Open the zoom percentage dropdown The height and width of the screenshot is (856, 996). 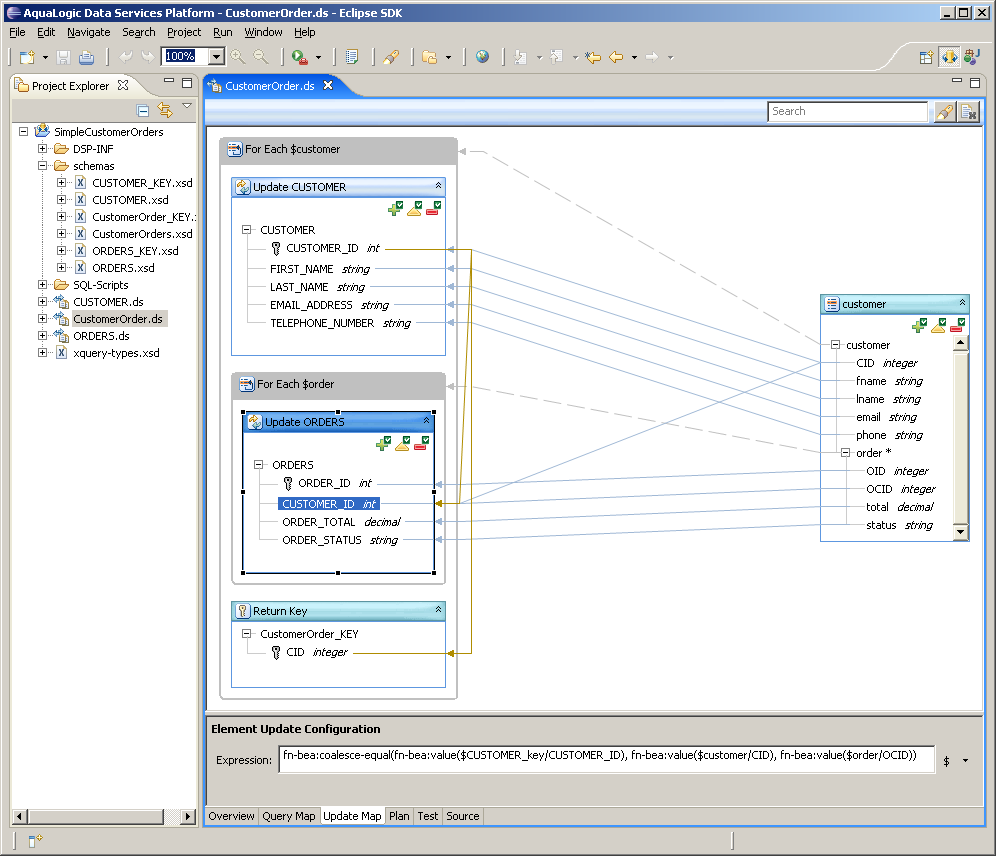[217, 57]
